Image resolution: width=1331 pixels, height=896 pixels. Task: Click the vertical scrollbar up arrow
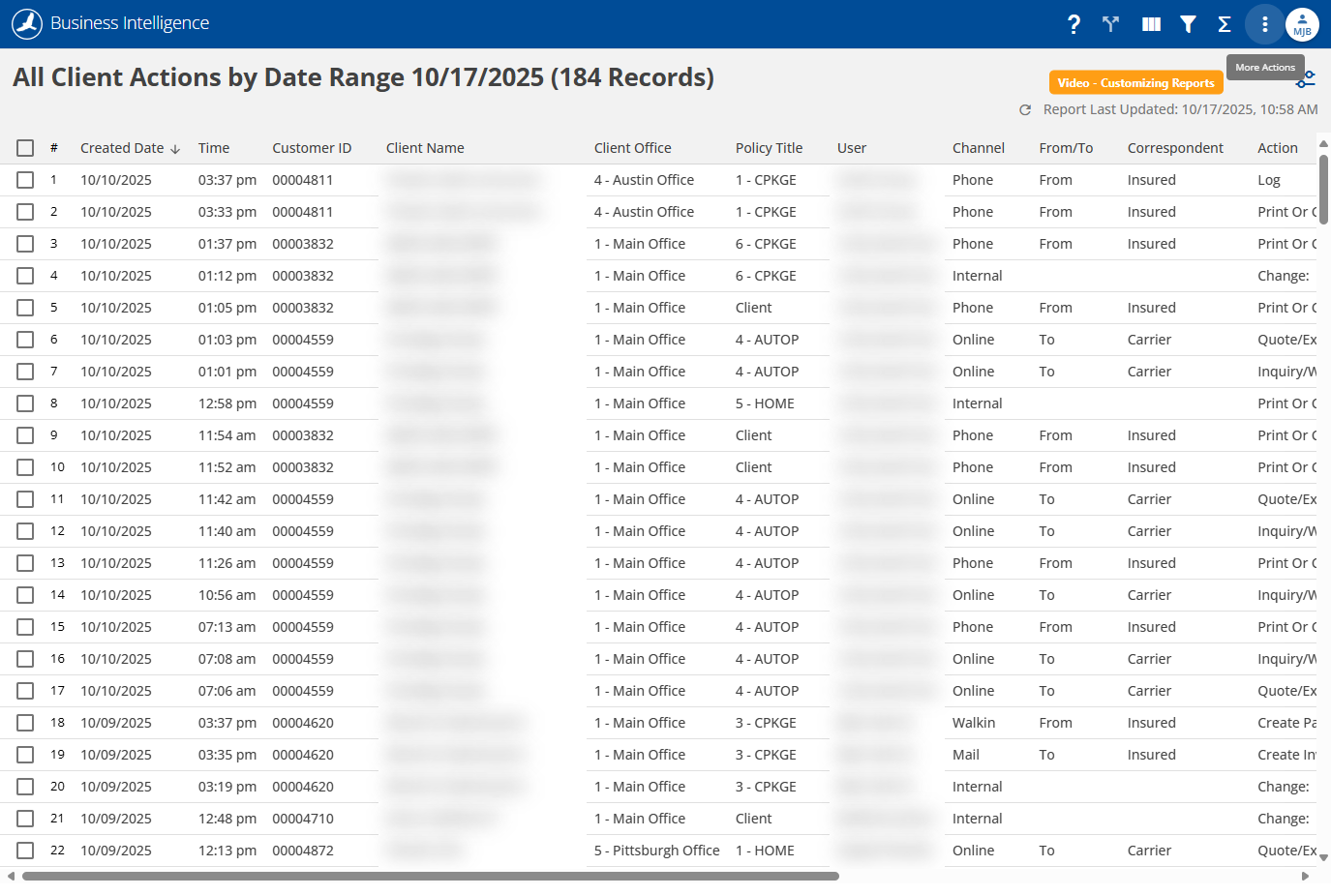1323,144
